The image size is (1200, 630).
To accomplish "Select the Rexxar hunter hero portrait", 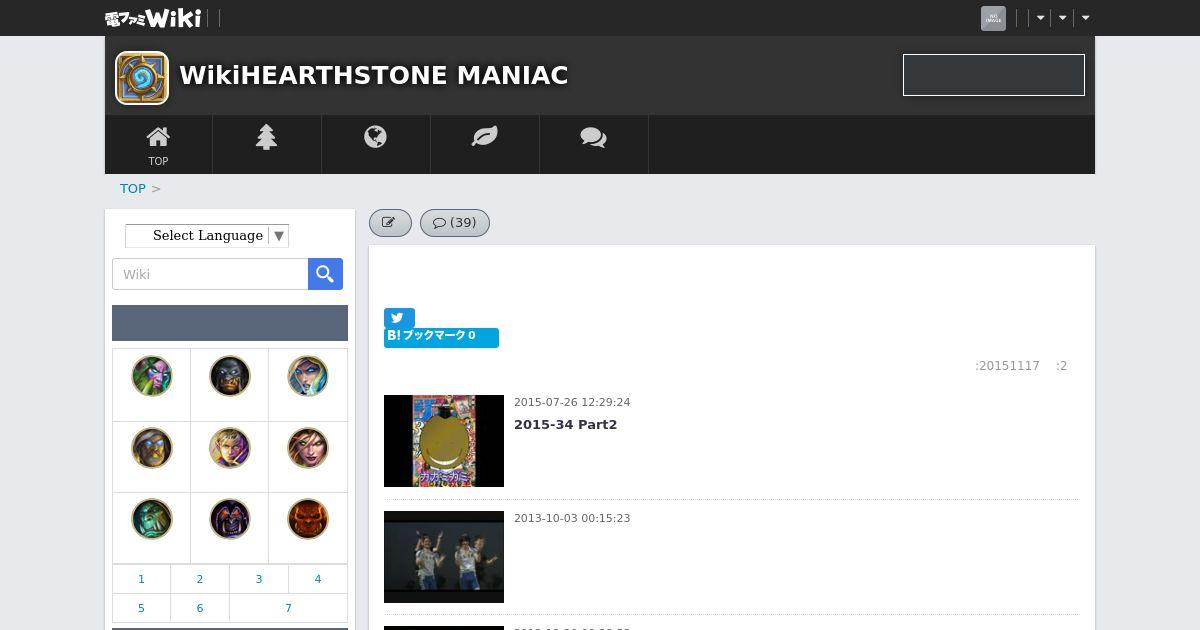I will (230, 376).
